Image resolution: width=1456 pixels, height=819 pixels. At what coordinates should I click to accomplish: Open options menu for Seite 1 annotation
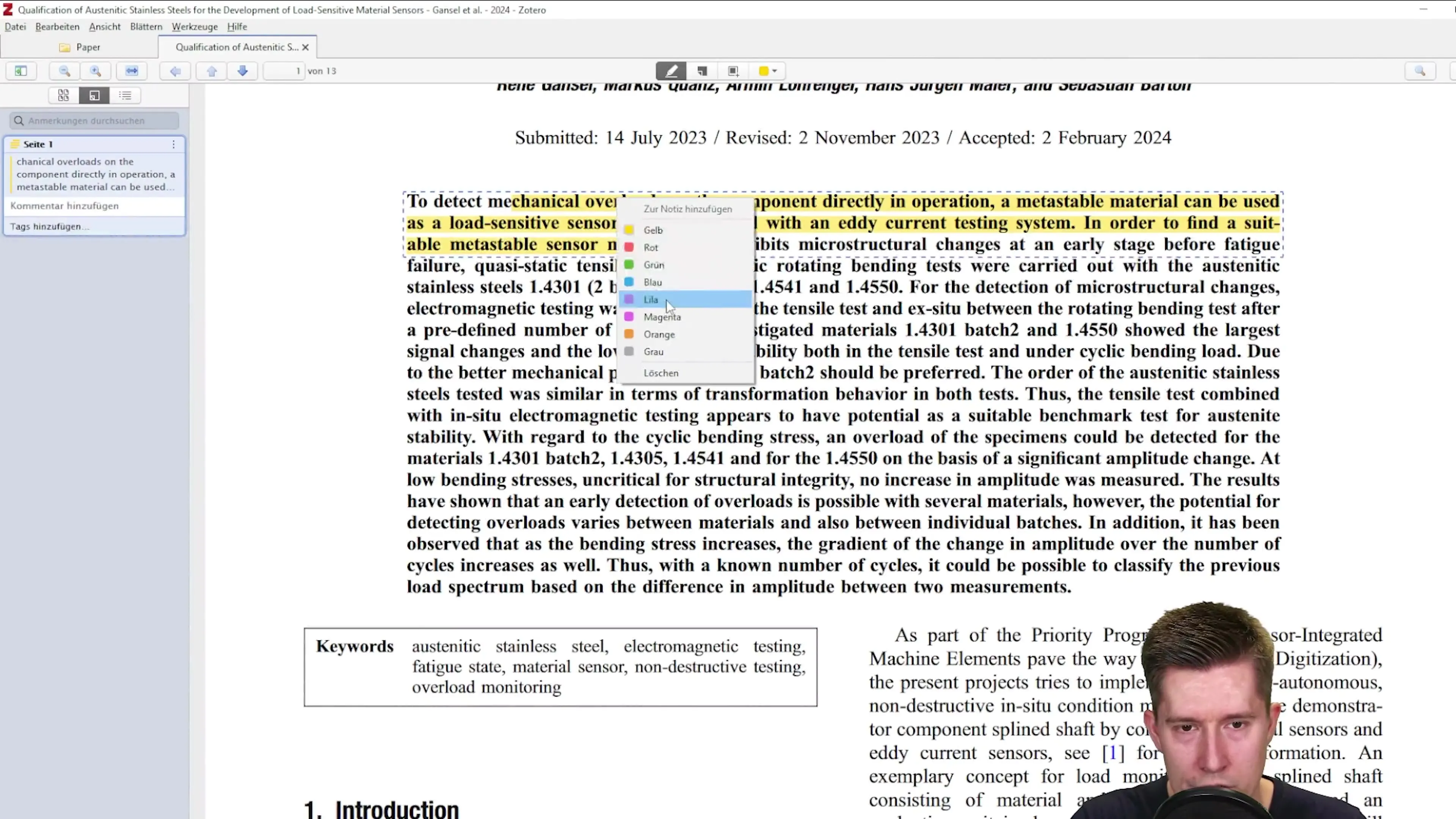pyautogui.click(x=174, y=145)
